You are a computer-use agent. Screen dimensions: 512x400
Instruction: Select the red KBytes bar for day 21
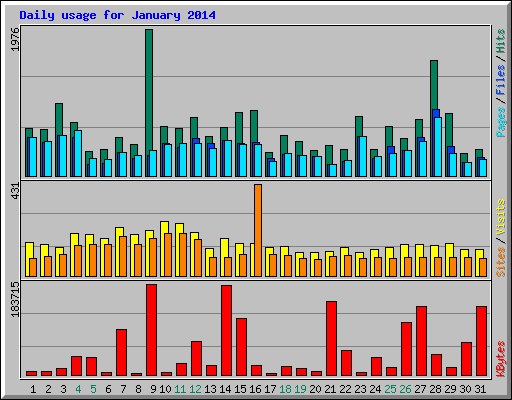click(331, 339)
